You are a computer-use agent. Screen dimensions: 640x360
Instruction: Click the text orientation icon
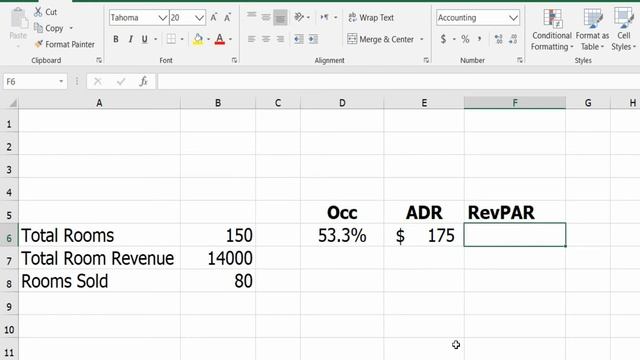[x=299, y=17]
